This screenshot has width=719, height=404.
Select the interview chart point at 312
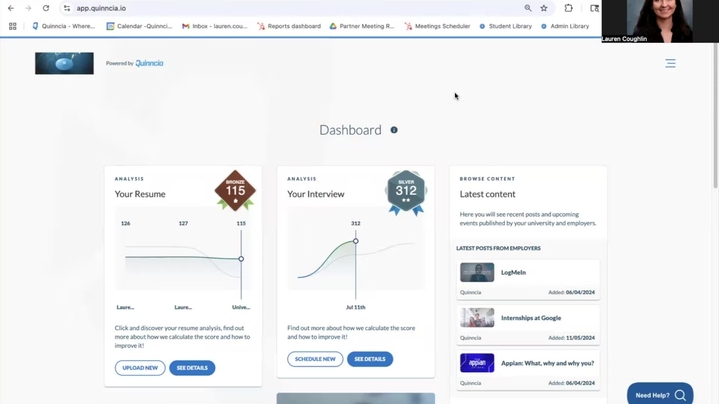point(355,241)
